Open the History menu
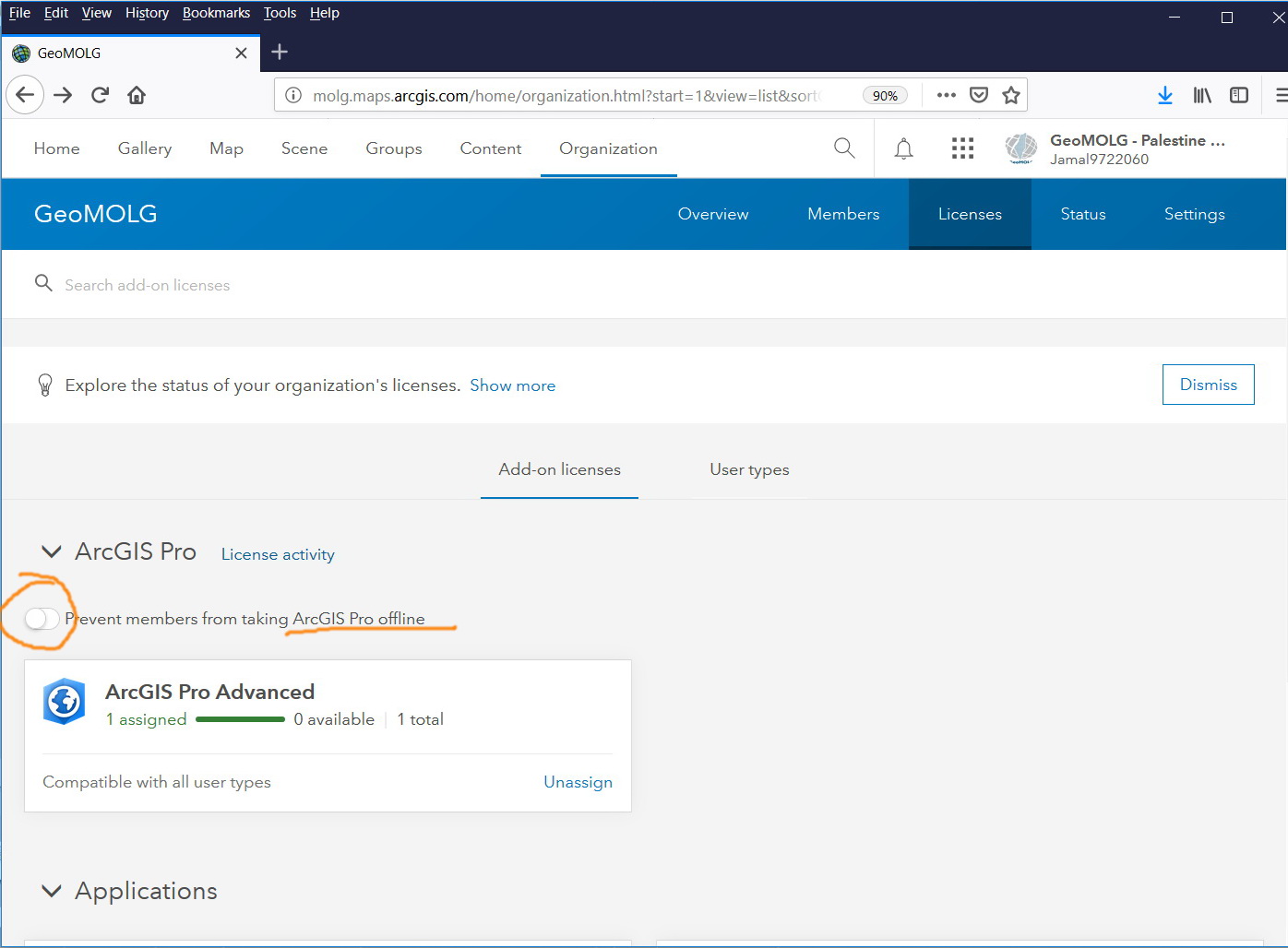The image size is (1288, 948). (147, 13)
